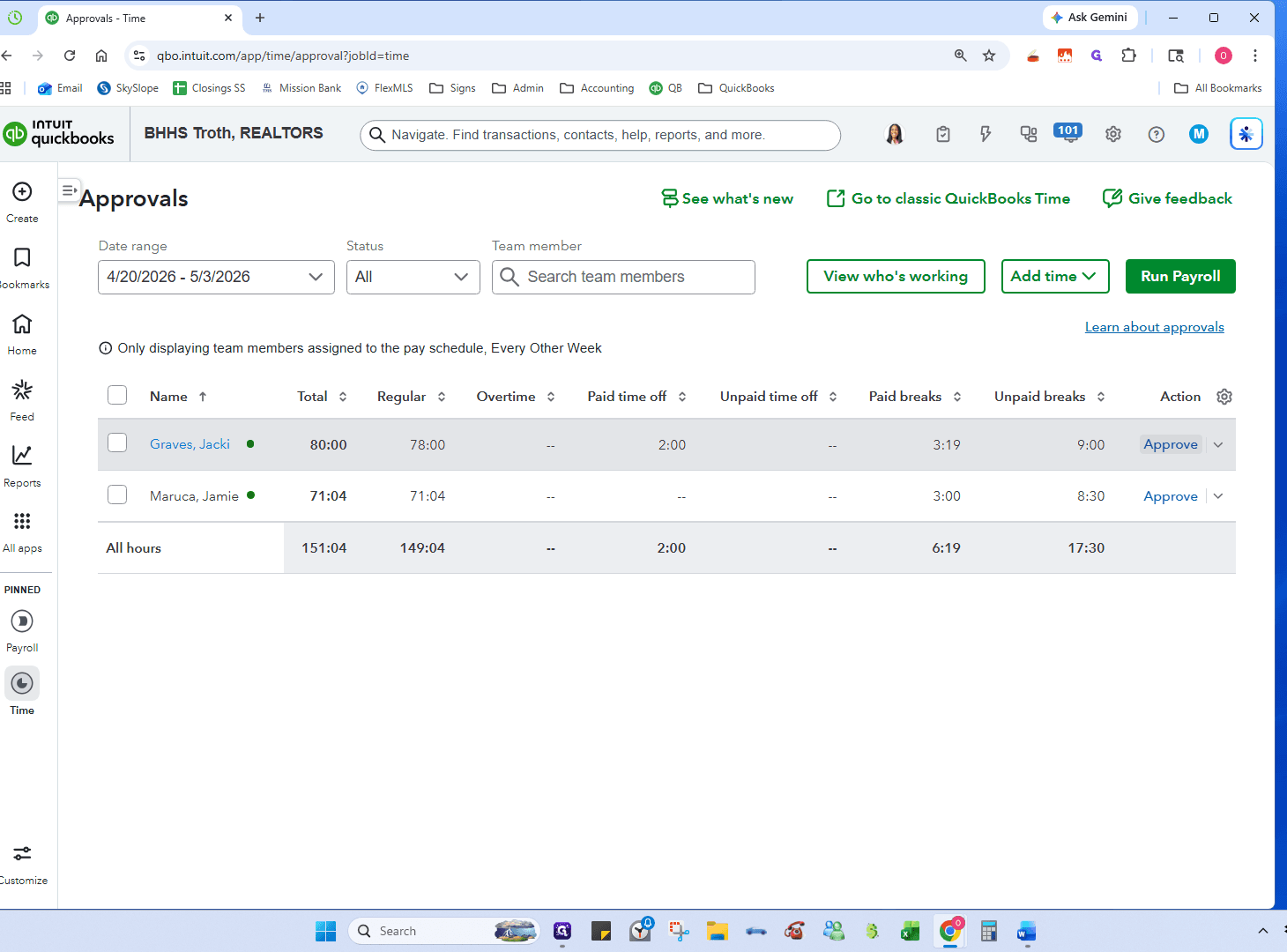Open the tasks clipboard icon in header
The image size is (1287, 952).
pos(943,134)
